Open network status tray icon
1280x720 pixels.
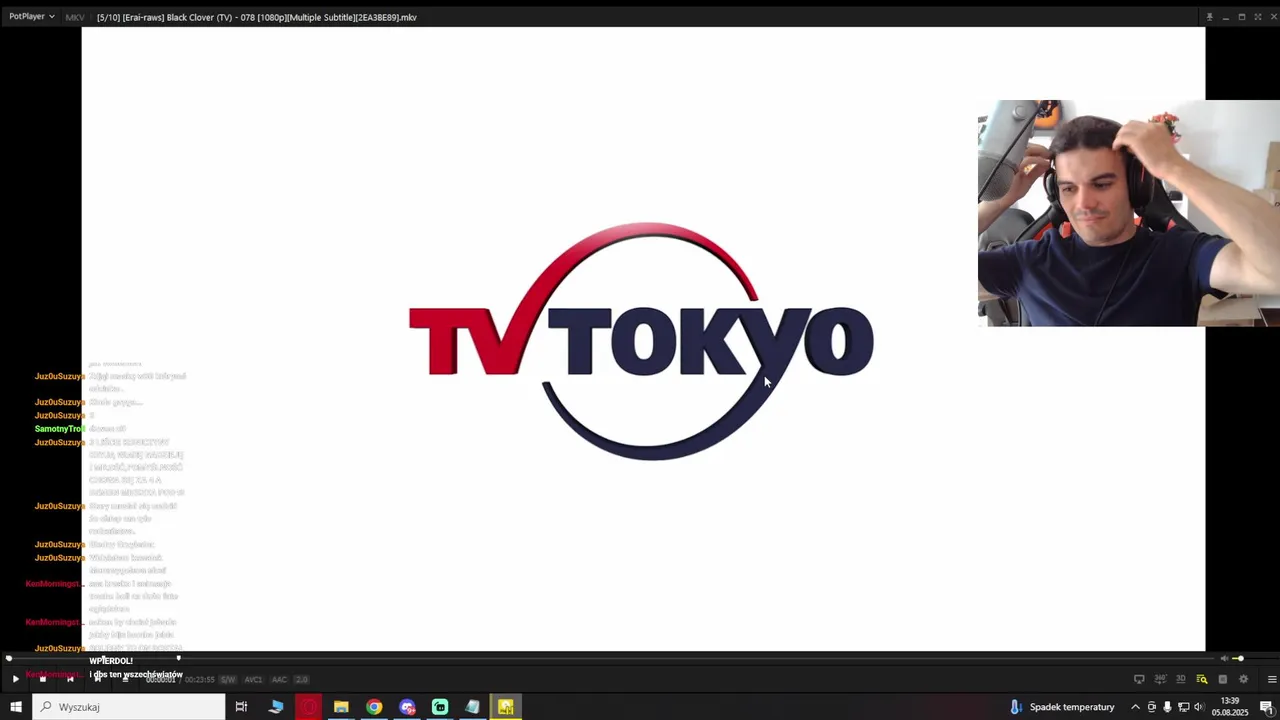point(1184,707)
